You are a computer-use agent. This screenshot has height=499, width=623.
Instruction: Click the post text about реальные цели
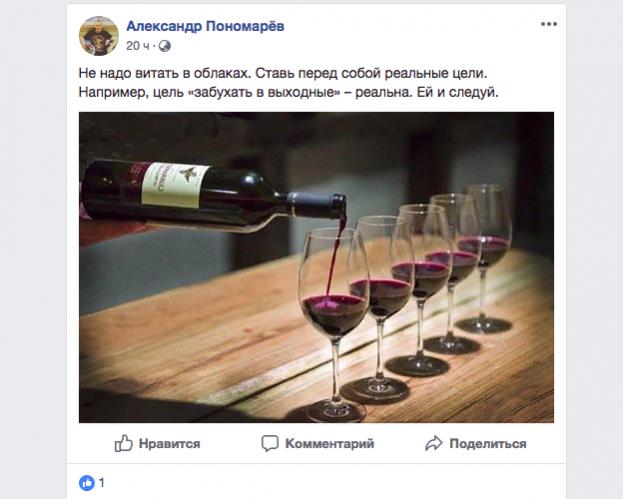(283, 73)
